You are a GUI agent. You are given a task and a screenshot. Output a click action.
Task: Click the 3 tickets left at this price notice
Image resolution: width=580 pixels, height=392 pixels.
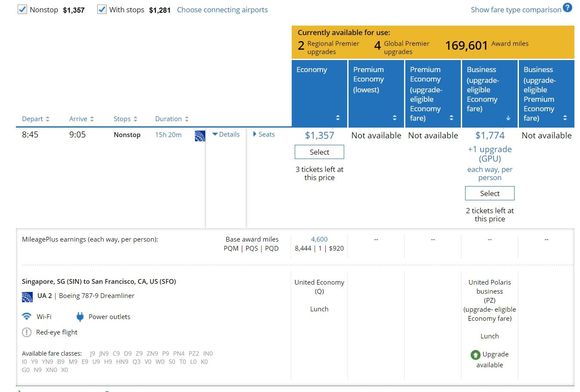pyautogui.click(x=319, y=173)
